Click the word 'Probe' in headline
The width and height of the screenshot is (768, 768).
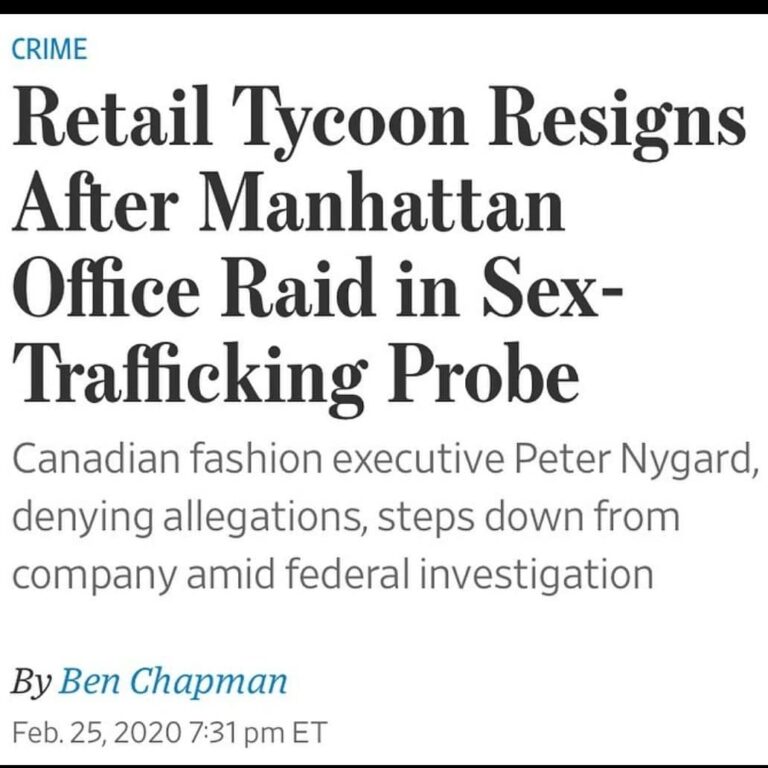coord(484,373)
